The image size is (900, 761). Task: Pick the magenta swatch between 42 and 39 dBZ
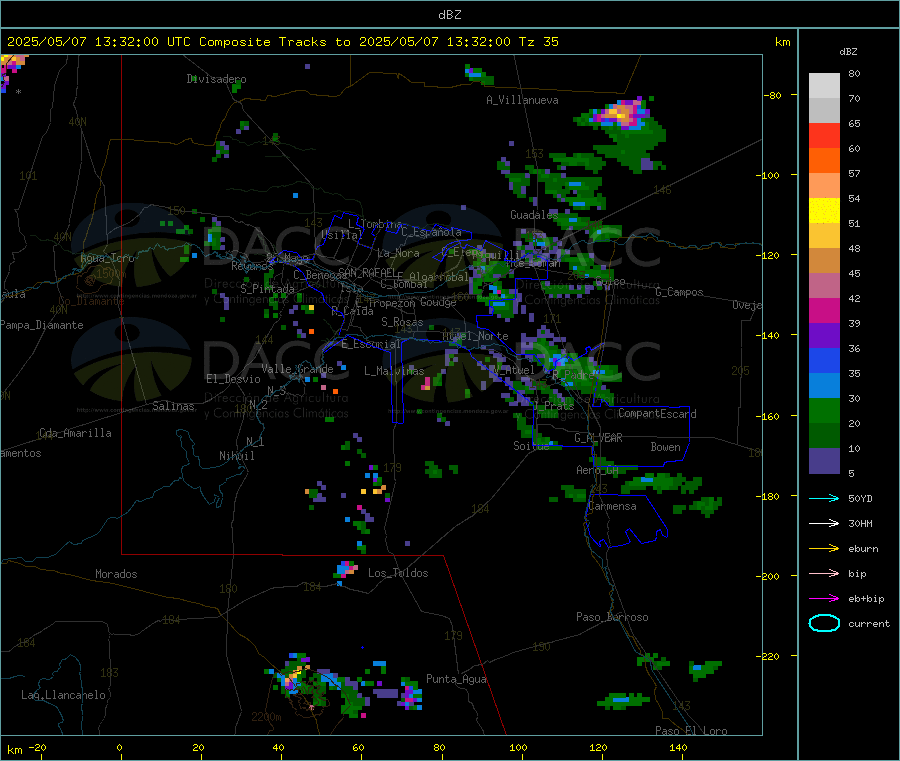pyautogui.click(x=824, y=310)
